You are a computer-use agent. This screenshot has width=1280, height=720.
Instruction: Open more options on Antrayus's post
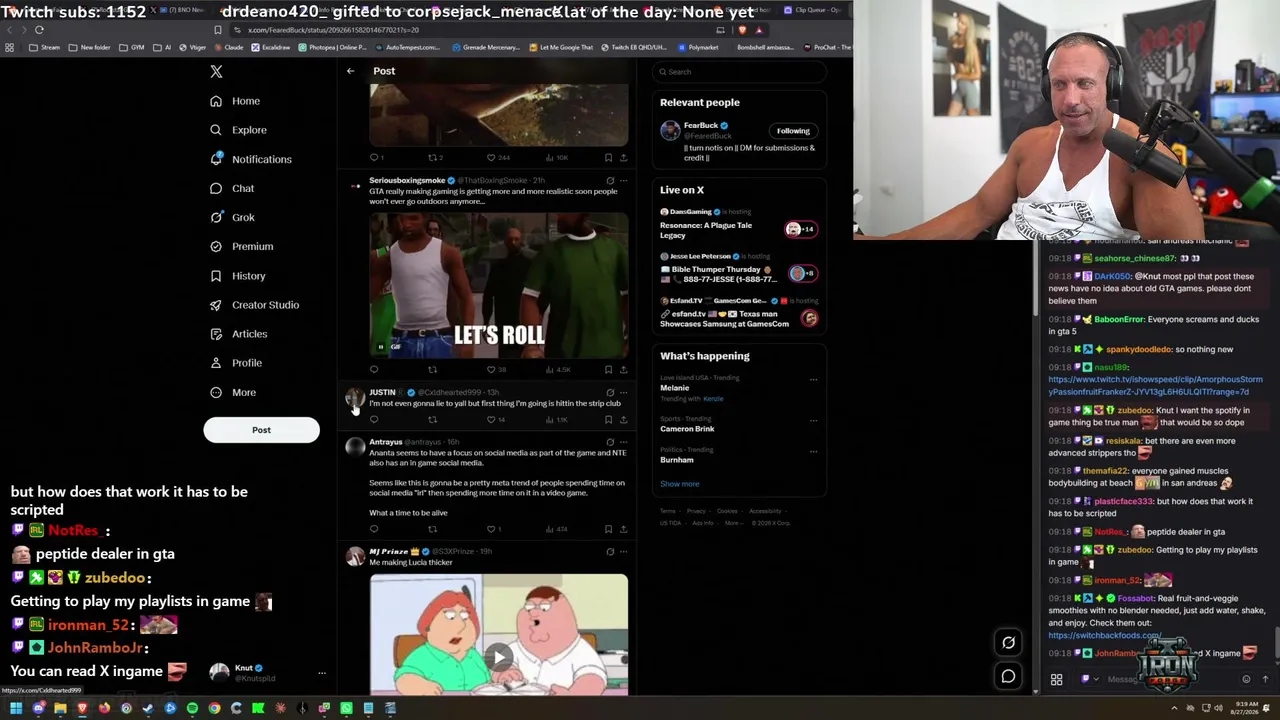click(623, 442)
